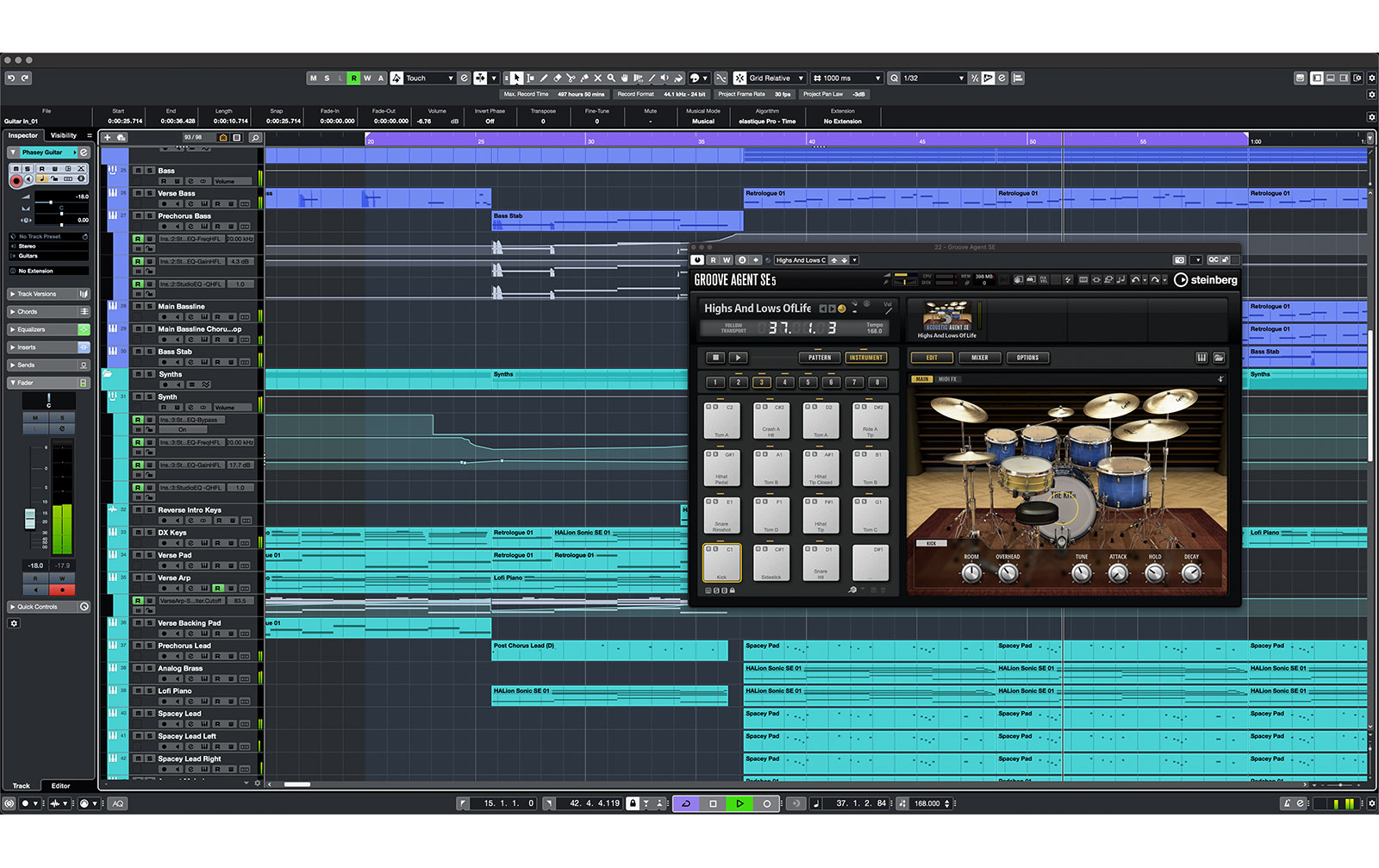Select the Draw pencil tool
Screen dimensions: 1379x868
click(x=544, y=78)
